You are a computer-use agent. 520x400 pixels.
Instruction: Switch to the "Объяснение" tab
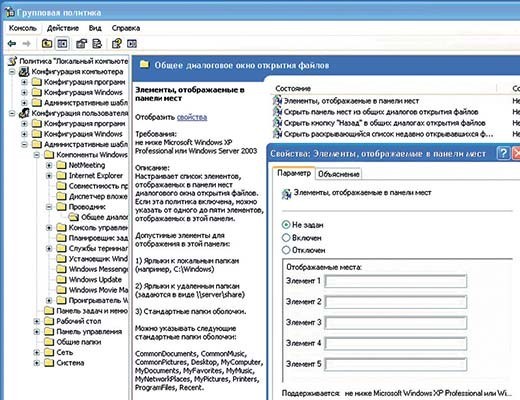tap(338, 174)
